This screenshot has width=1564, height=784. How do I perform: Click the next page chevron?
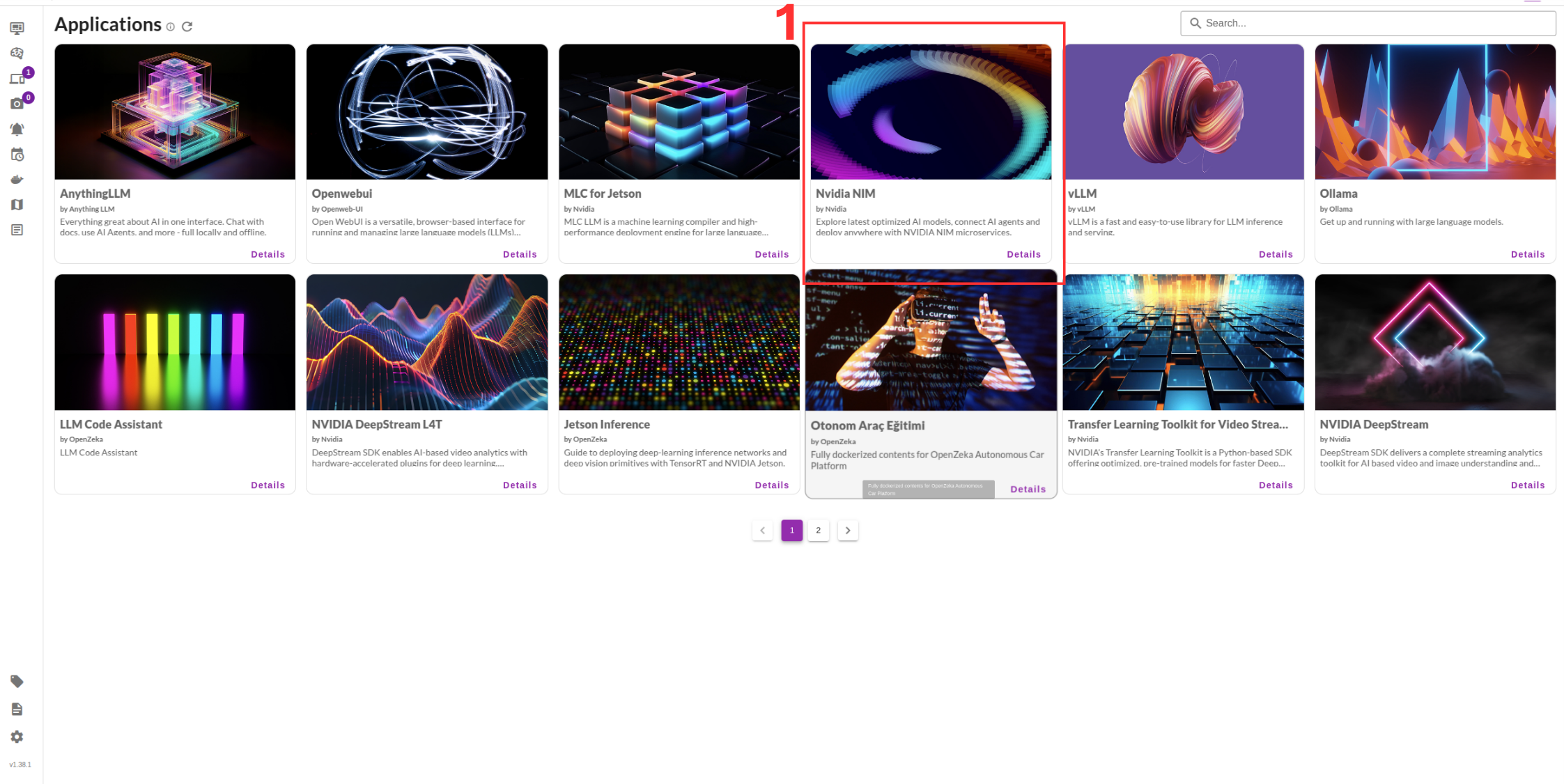point(848,531)
